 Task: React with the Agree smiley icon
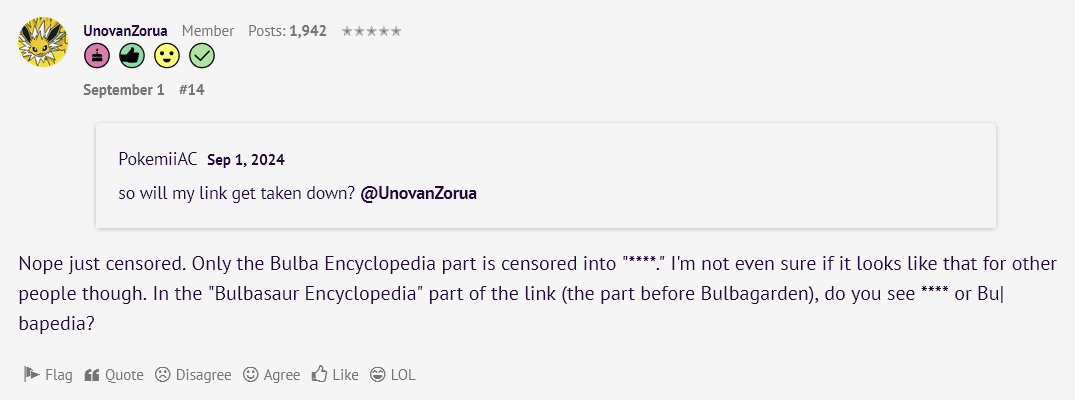(251, 375)
